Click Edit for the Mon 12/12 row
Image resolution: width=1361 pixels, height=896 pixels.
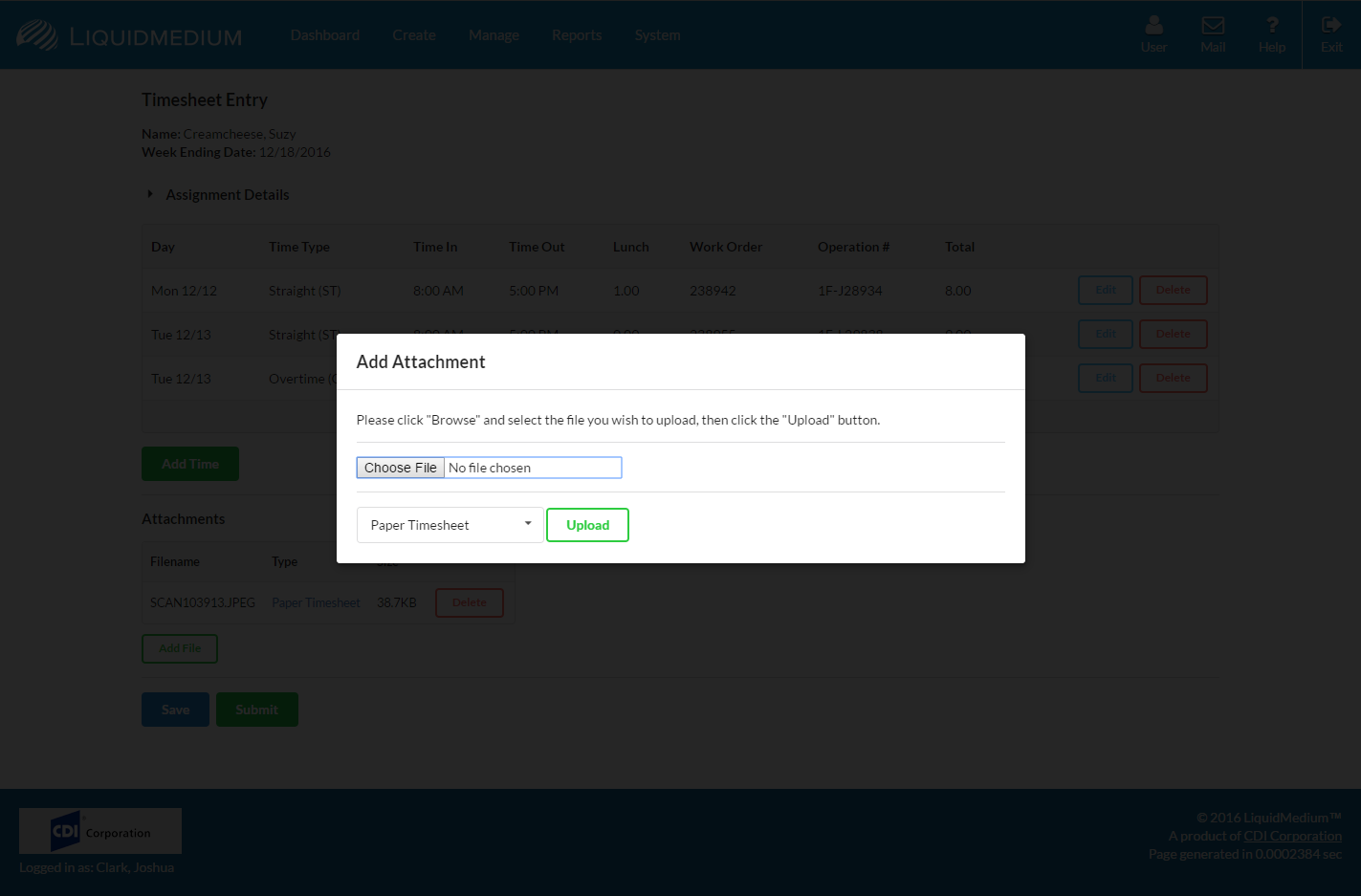coord(1106,291)
